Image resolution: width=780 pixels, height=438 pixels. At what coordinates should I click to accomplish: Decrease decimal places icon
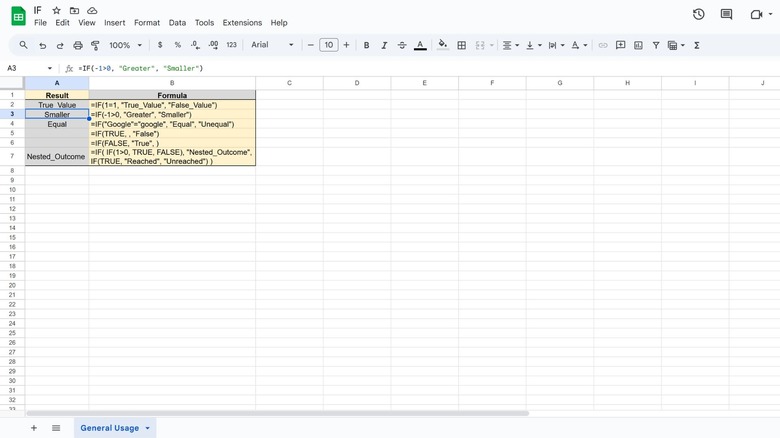click(x=195, y=45)
